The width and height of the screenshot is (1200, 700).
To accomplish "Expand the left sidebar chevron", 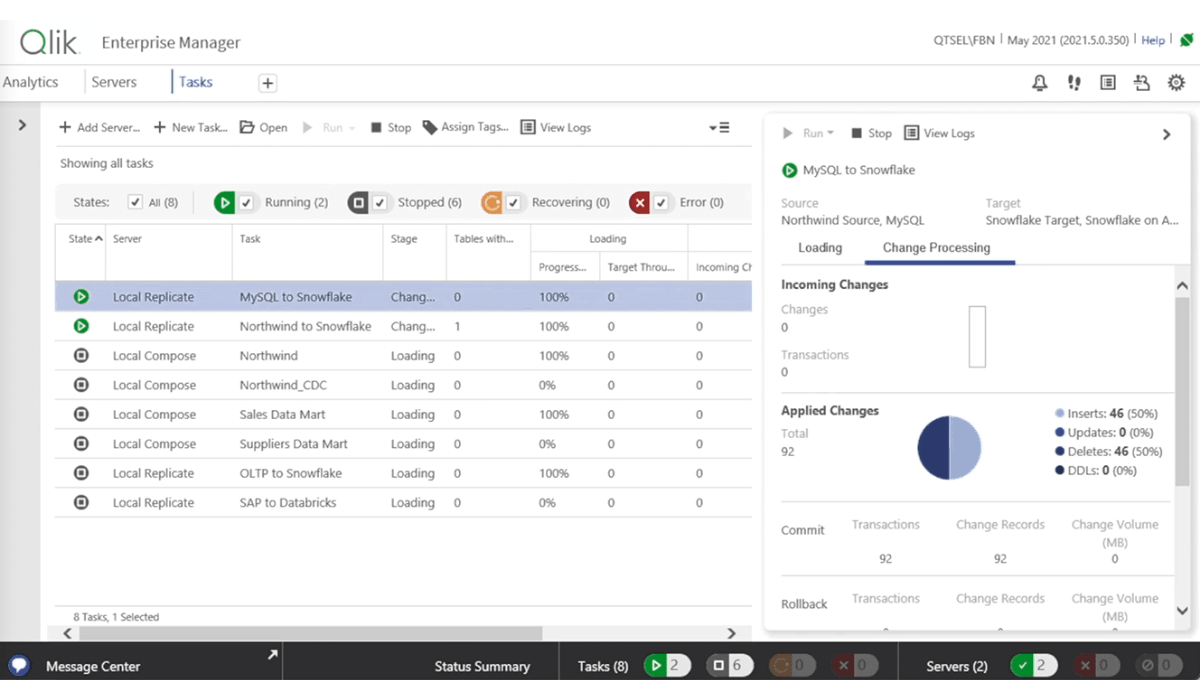I will [22, 125].
